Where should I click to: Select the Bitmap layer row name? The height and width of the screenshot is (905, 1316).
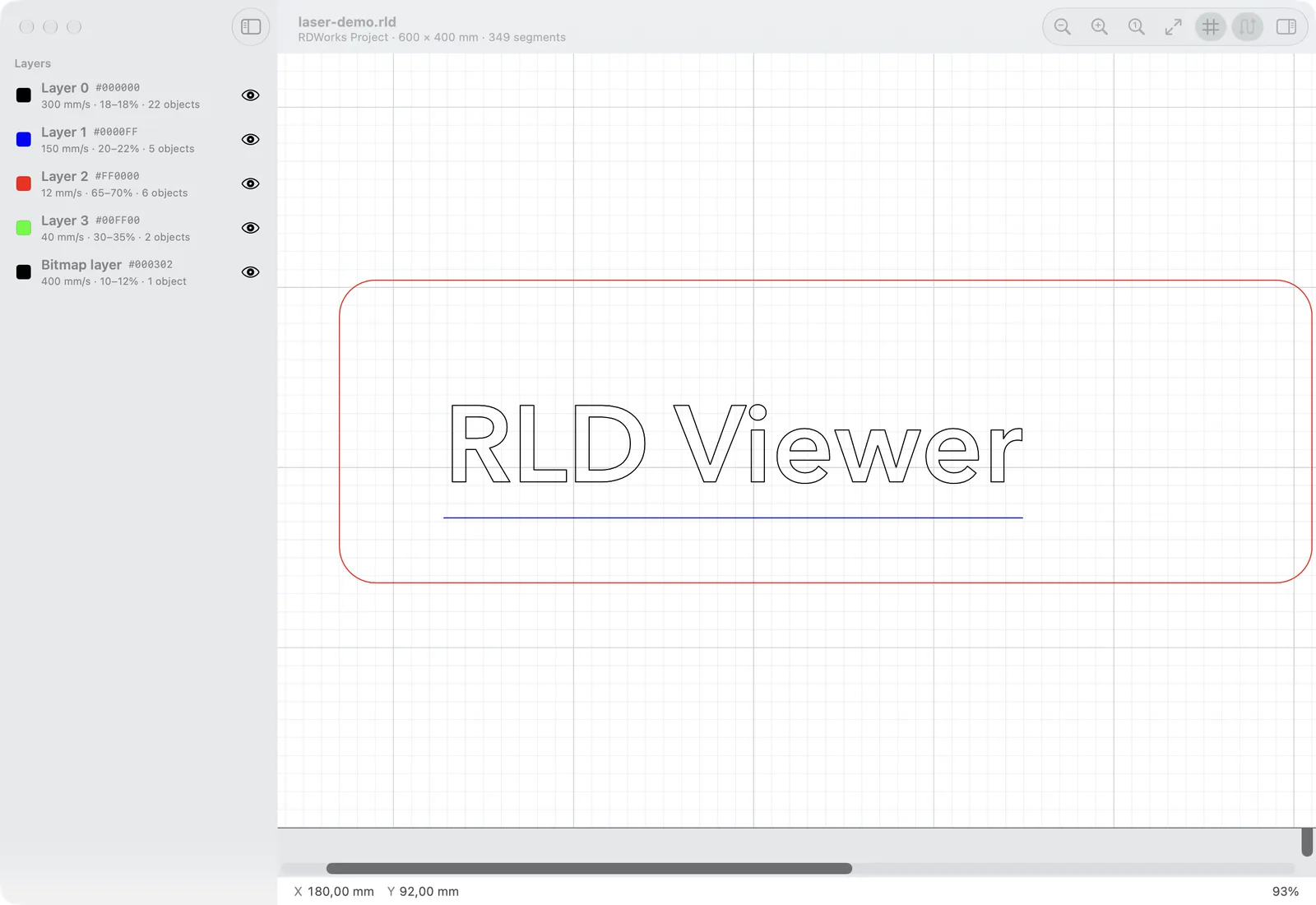81,265
